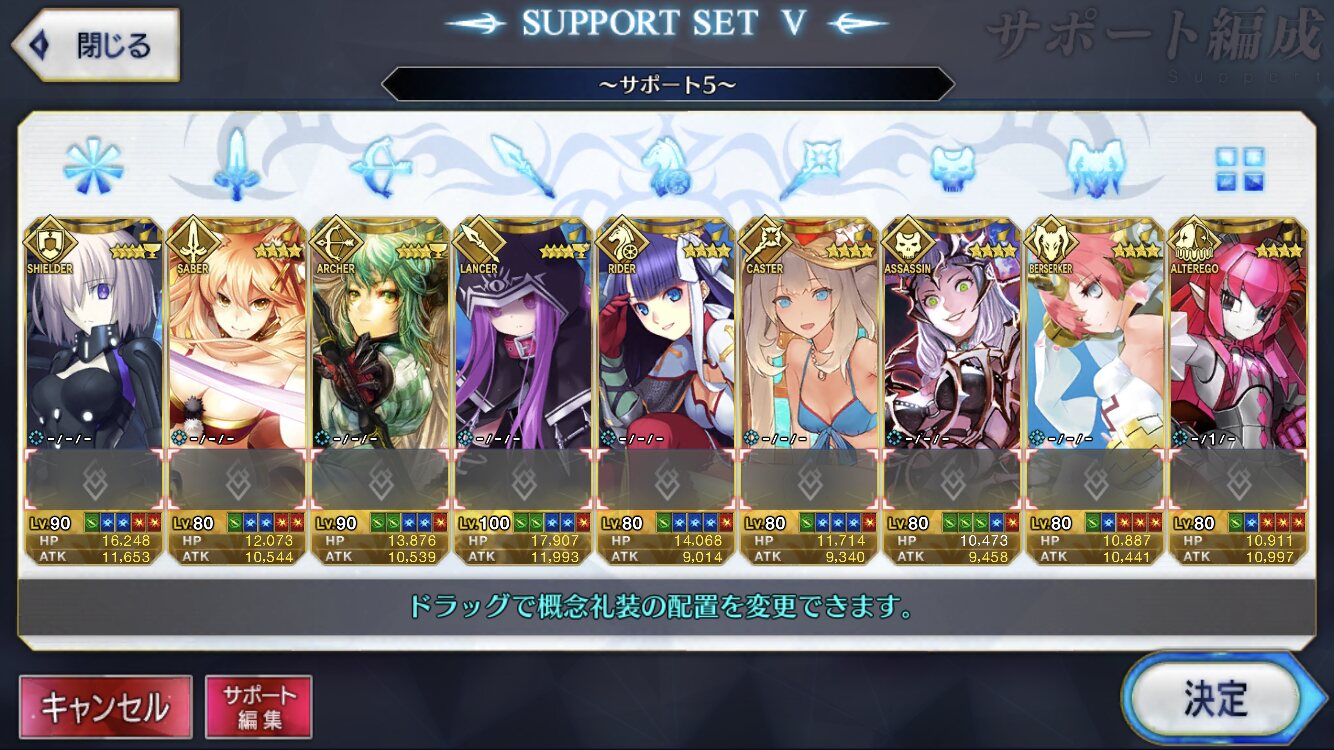Select the Berserker beast class icon

pyautogui.click(x=1097, y=167)
